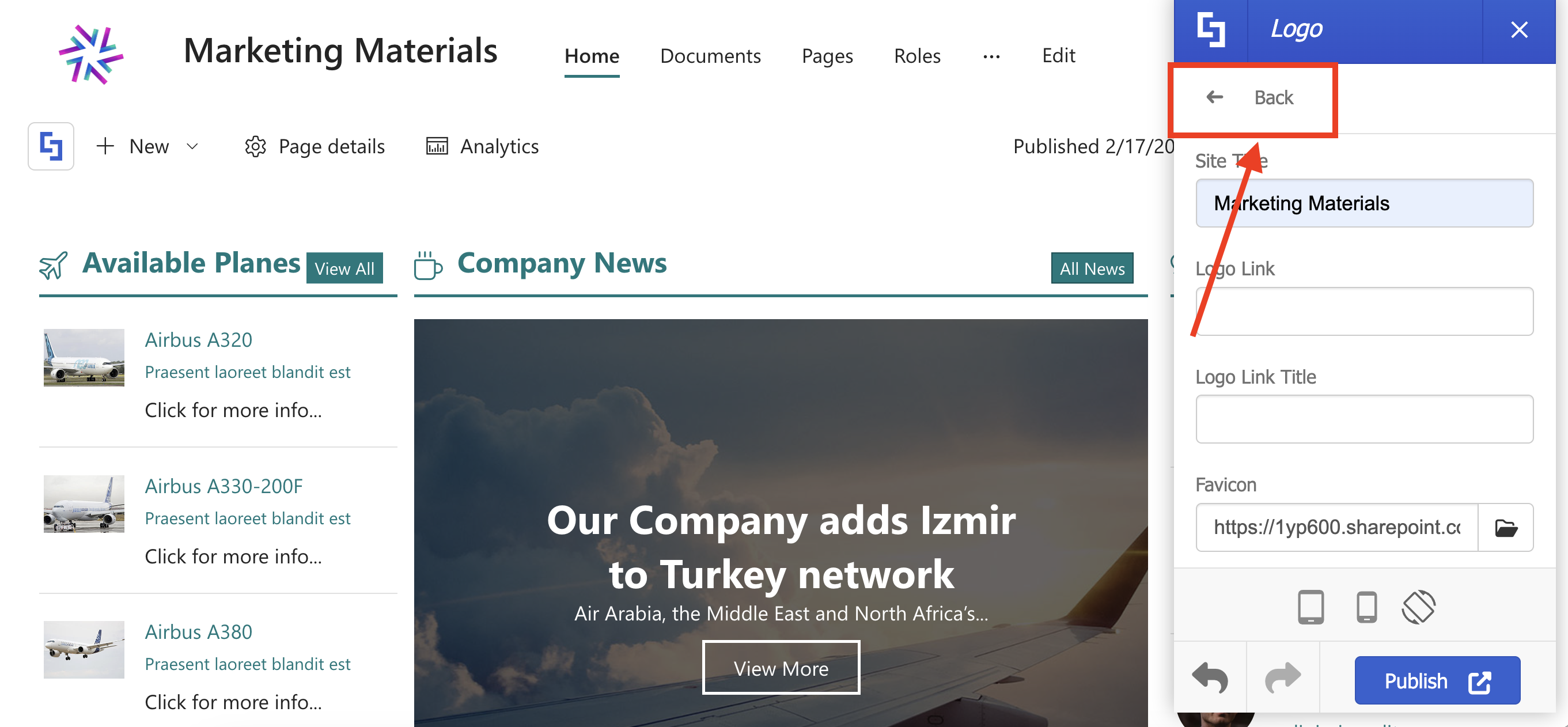Click the ShortPoint icon beside New
Viewport: 1568px width, 727px height.
click(51, 146)
